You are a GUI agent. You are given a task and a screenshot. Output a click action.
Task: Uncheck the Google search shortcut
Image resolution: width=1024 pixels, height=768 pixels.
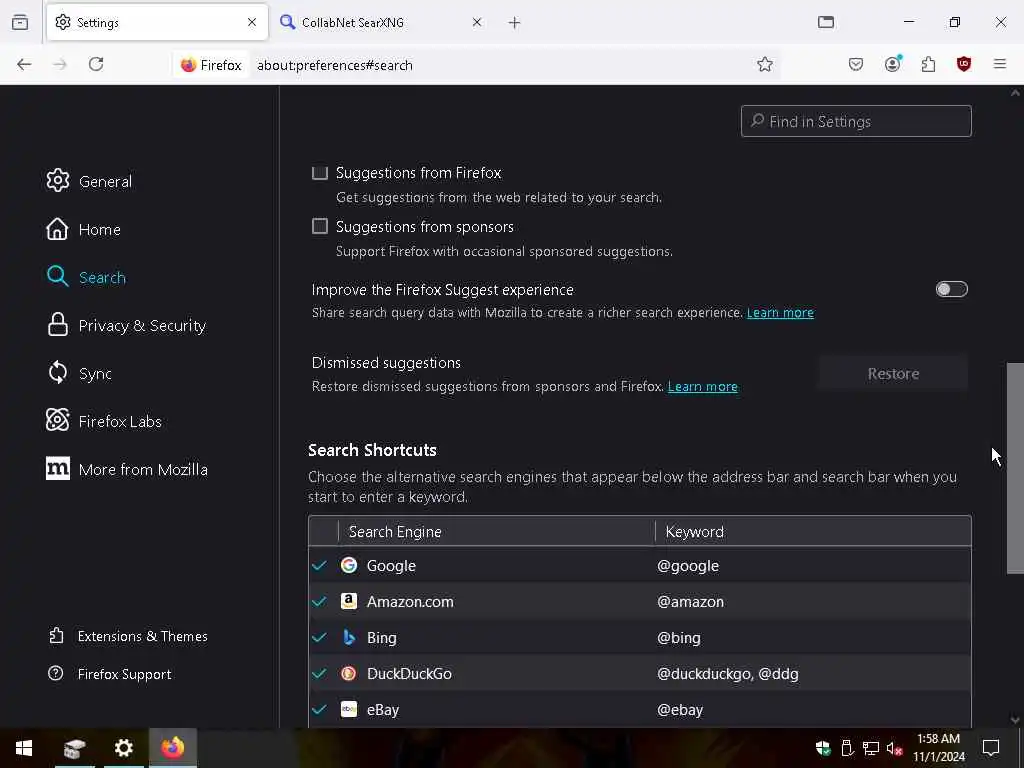(x=319, y=565)
